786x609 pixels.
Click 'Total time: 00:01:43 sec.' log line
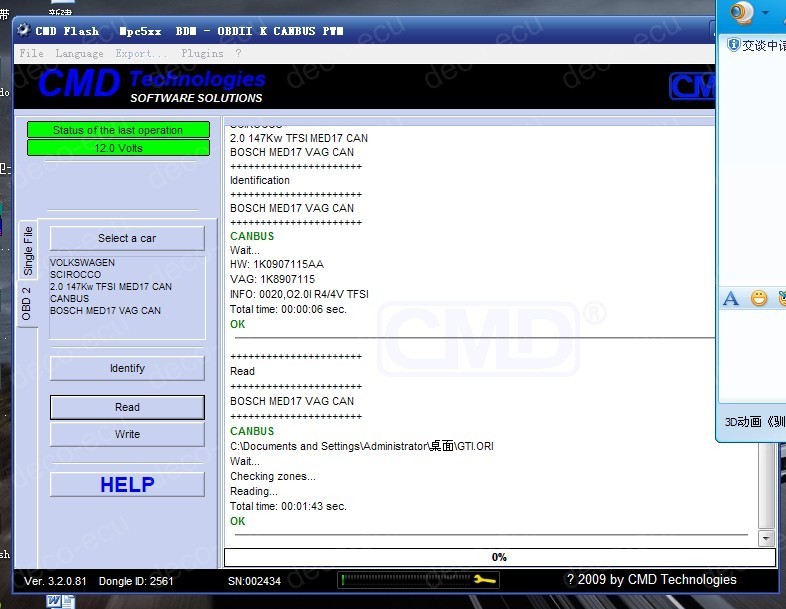coord(288,506)
